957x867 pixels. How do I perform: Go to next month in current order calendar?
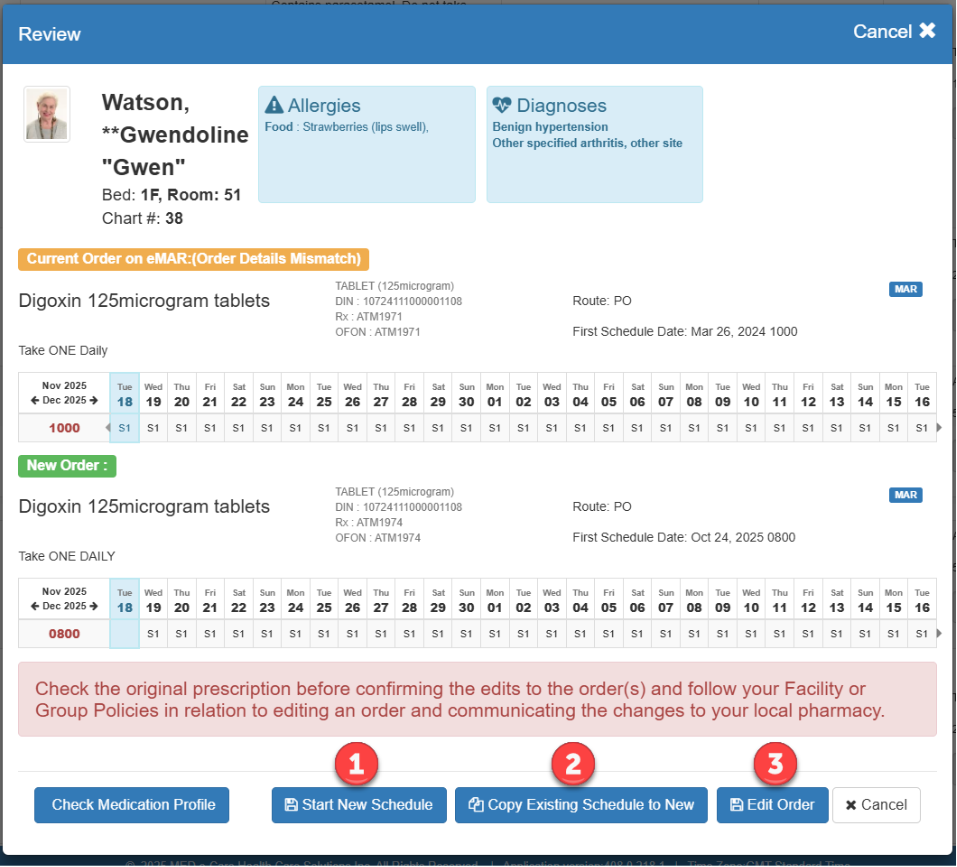pyautogui.click(x=93, y=400)
